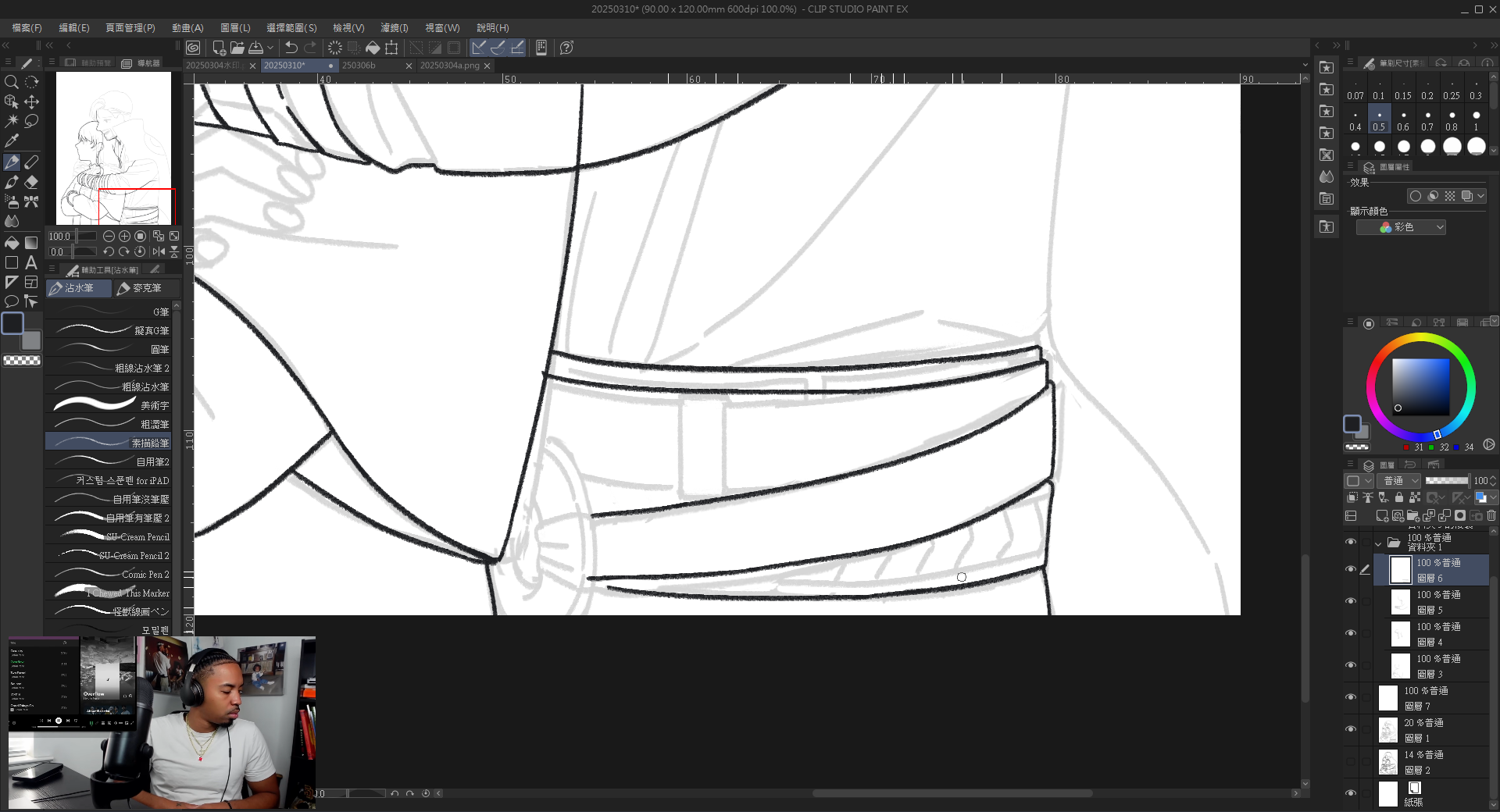The width and height of the screenshot is (1500, 812).
Task: Delete the selected layer
Action: pyautogui.click(x=1491, y=516)
